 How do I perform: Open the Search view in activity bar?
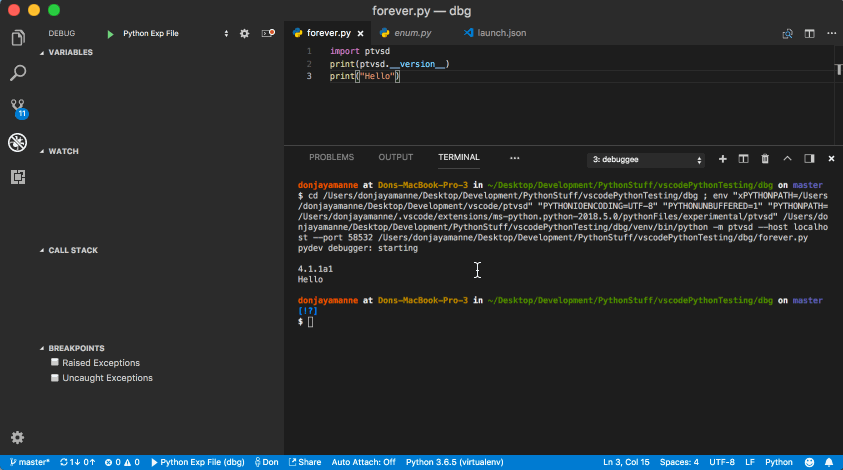pyautogui.click(x=18, y=73)
